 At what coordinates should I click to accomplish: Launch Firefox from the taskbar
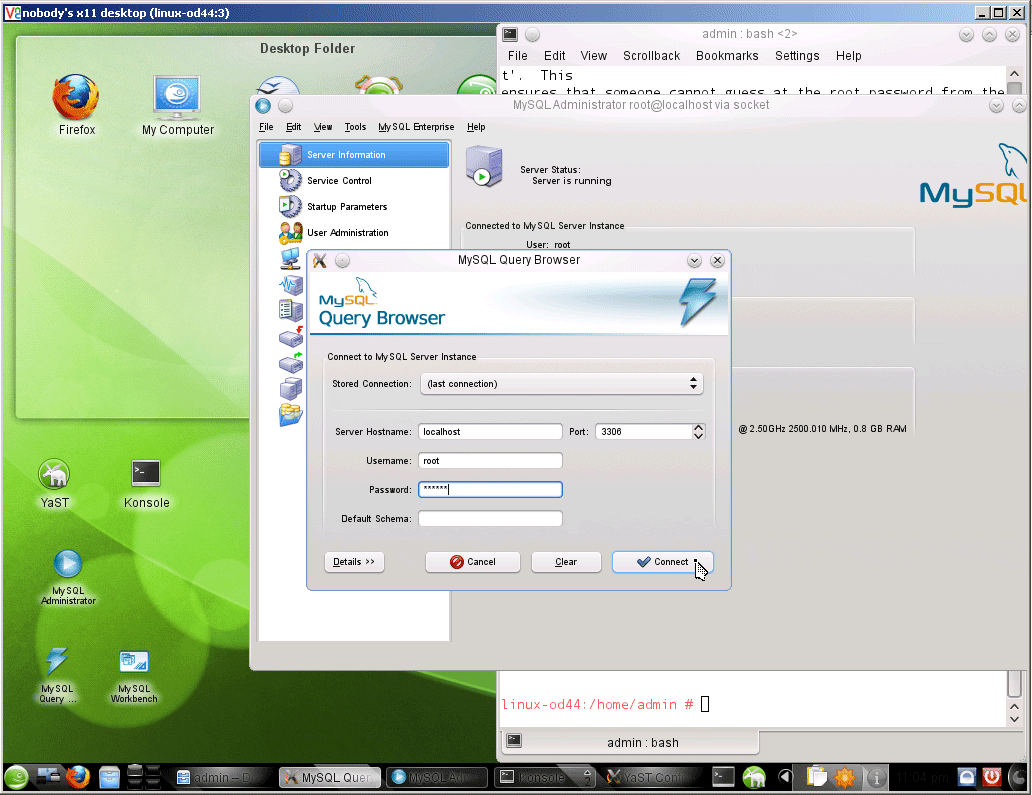78,777
